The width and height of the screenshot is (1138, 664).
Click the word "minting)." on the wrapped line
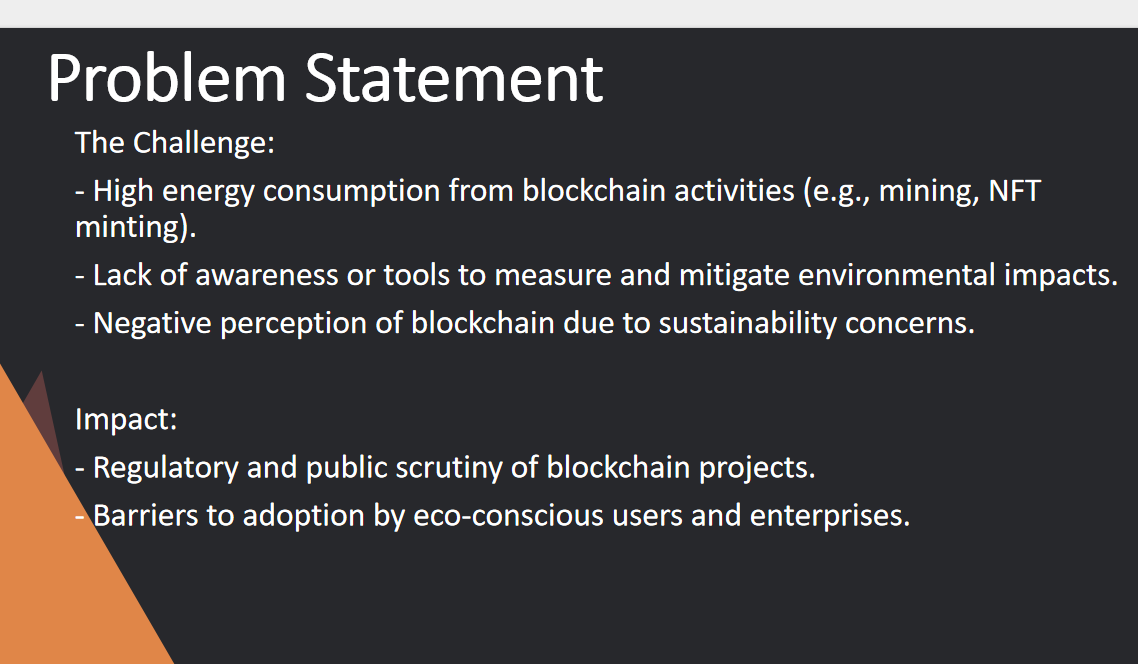coord(136,227)
